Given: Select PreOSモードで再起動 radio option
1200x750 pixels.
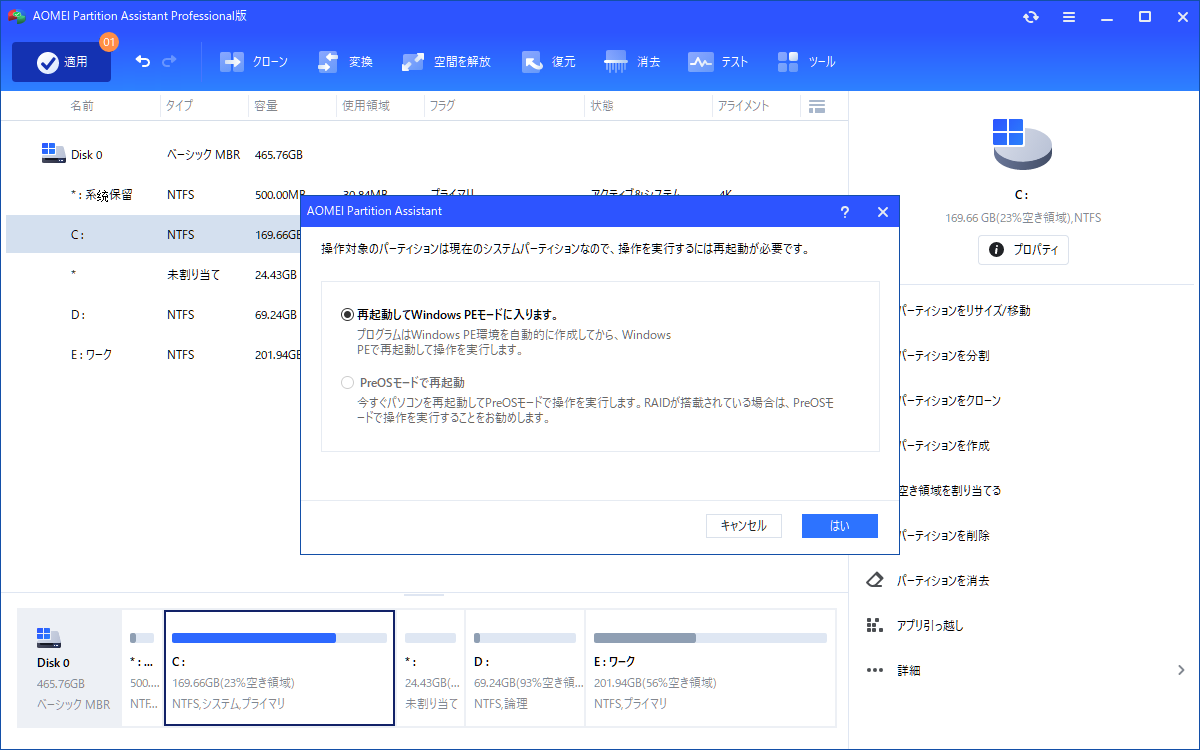Looking at the screenshot, I should coord(348,382).
